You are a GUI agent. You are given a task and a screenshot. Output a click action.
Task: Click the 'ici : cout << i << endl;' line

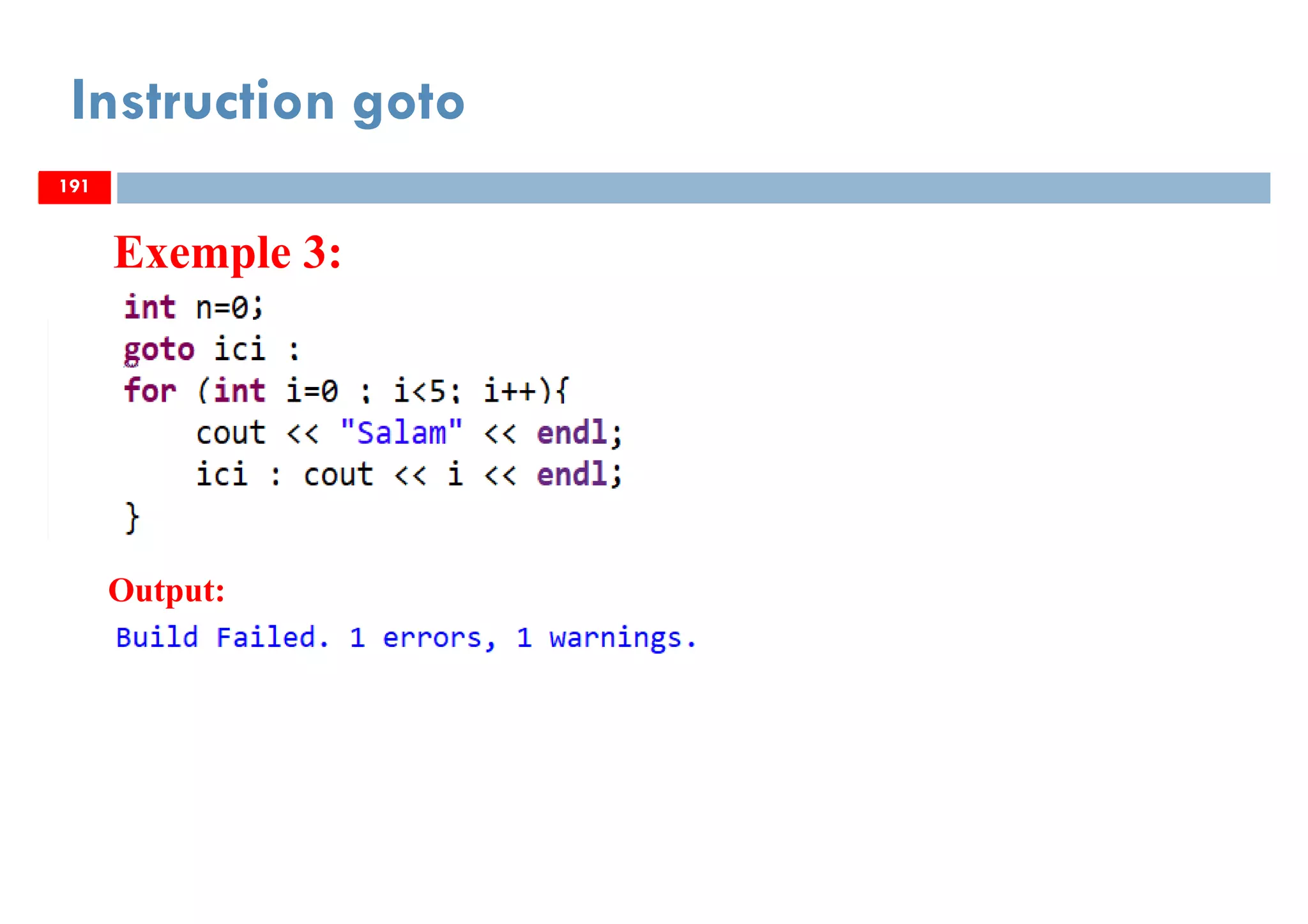pyautogui.click(x=409, y=474)
